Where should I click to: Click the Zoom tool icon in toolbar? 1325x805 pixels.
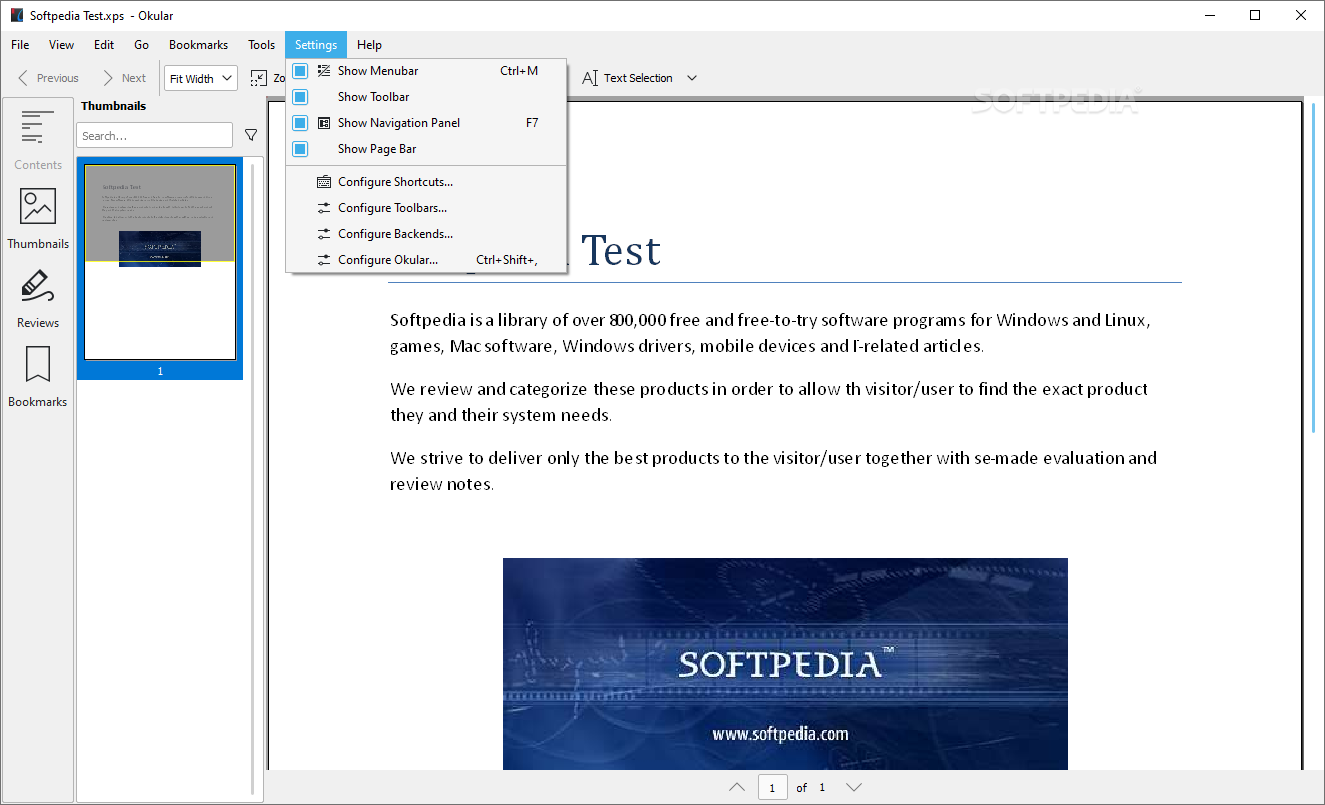tap(259, 78)
